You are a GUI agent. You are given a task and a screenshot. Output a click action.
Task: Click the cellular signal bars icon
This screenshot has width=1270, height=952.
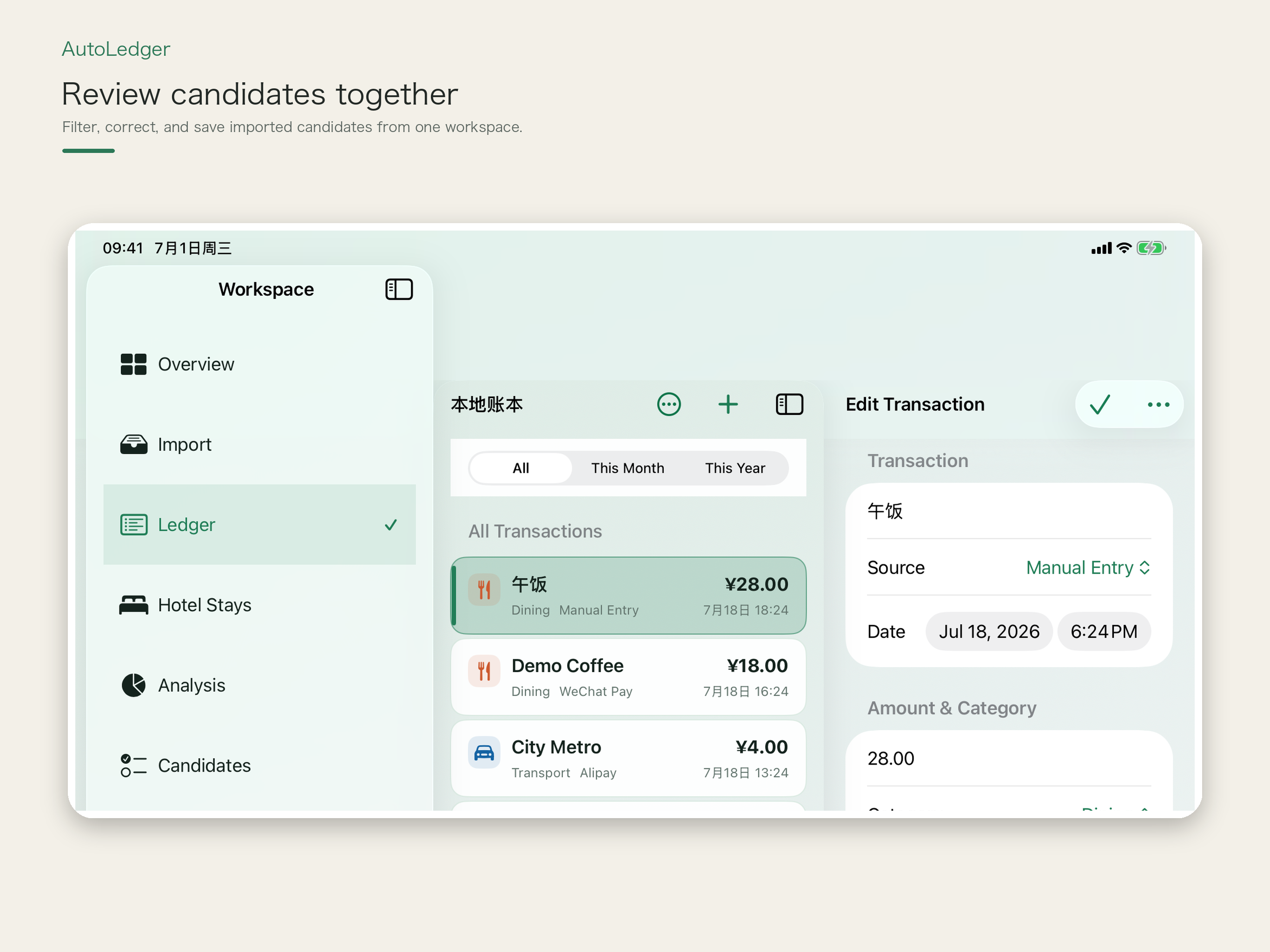1101,249
